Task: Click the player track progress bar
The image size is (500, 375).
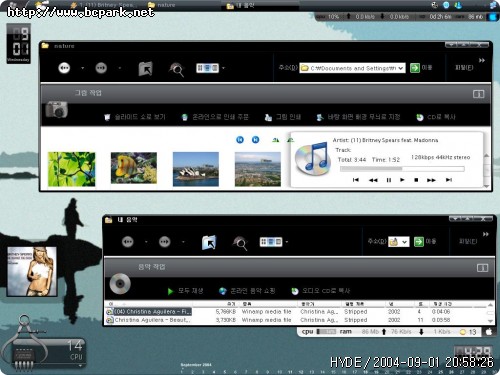Action: pos(402,169)
